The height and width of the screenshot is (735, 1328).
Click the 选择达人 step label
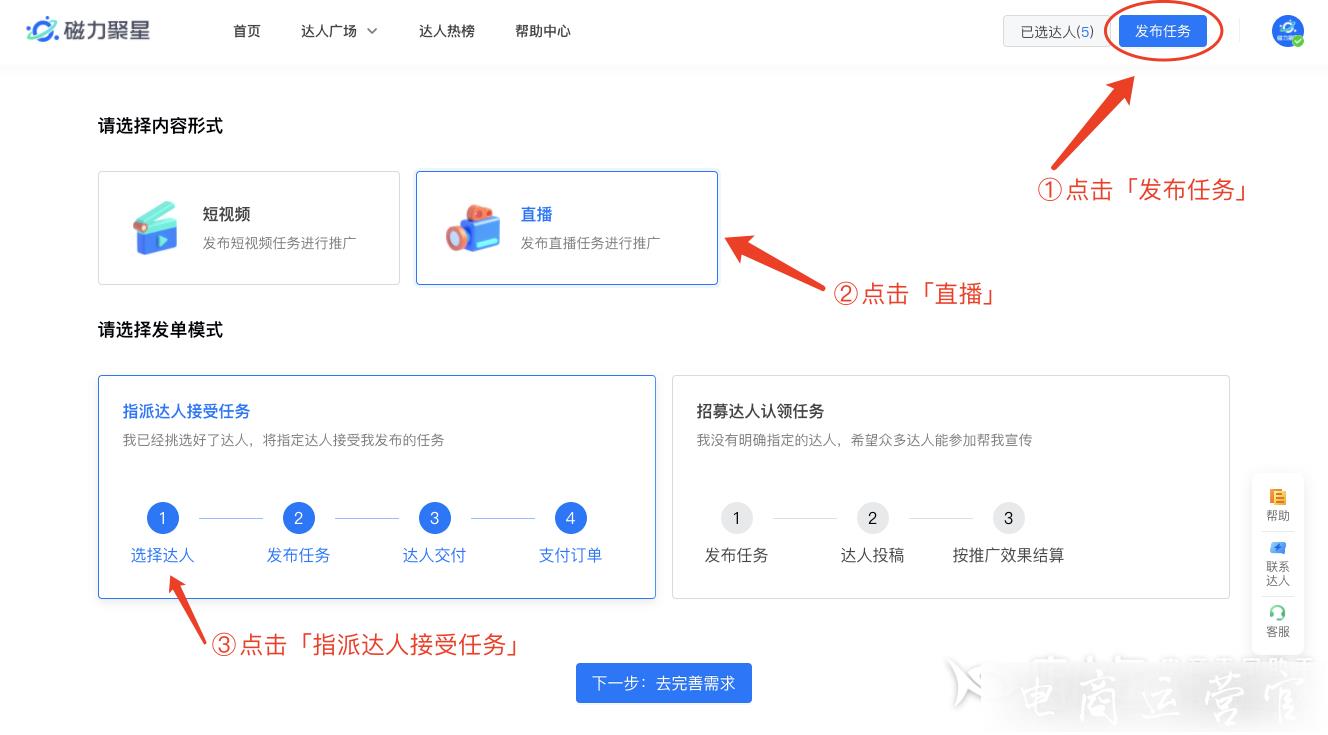pos(162,555)
